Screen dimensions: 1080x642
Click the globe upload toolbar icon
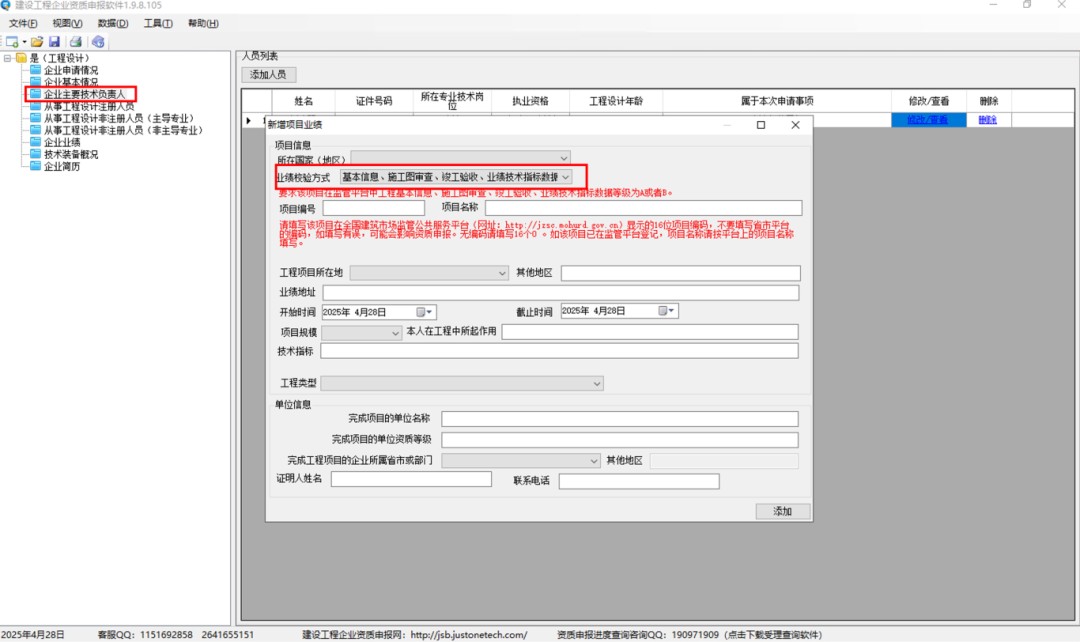click(98, 42)
